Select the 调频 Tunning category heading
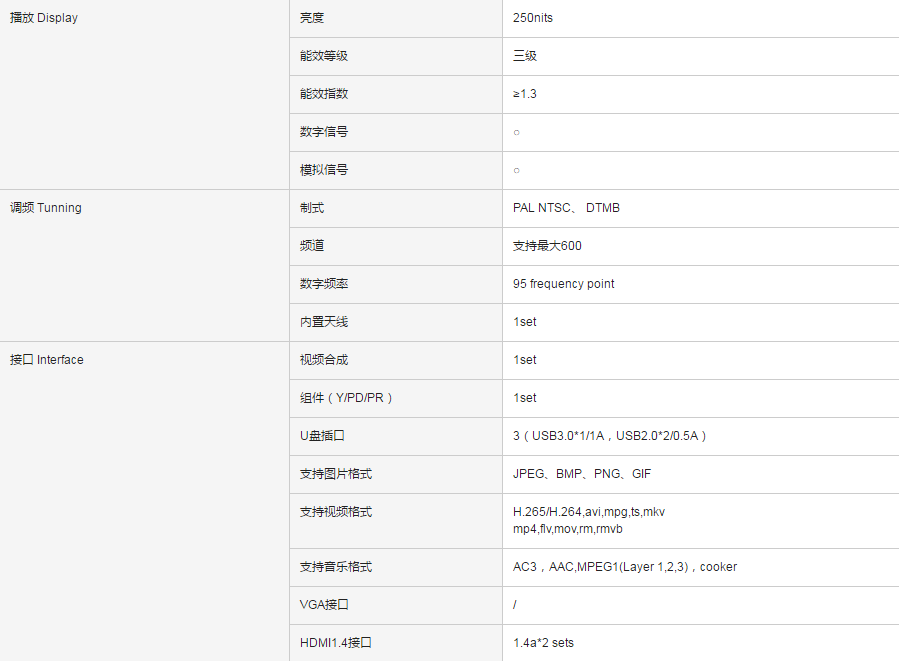899x661 pixels. click(x=46, y=208)
